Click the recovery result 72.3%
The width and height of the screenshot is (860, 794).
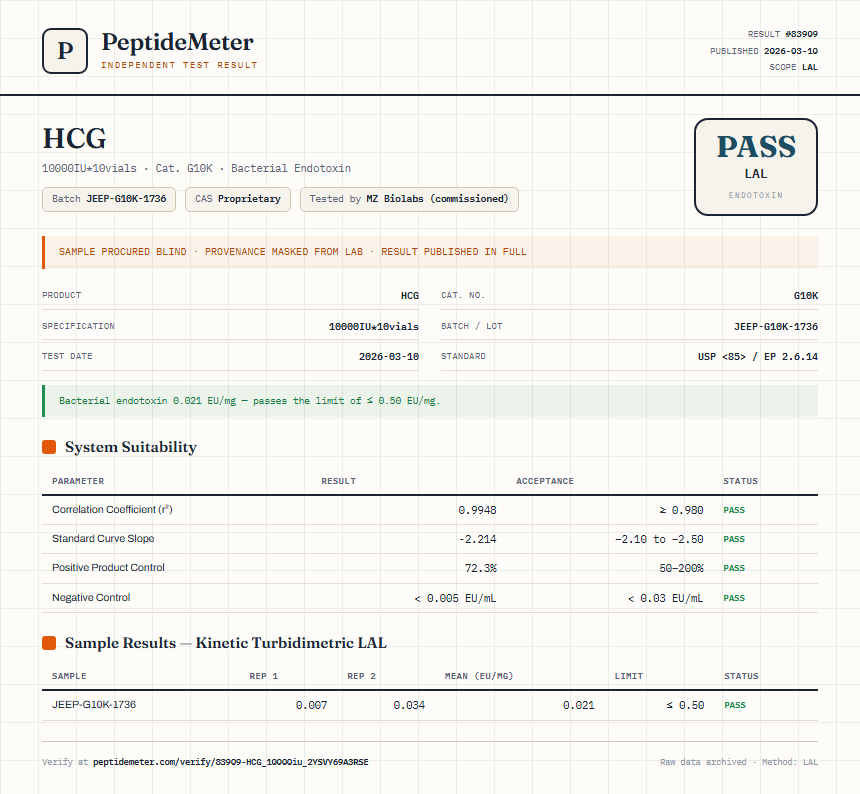[x=480, y=568]
